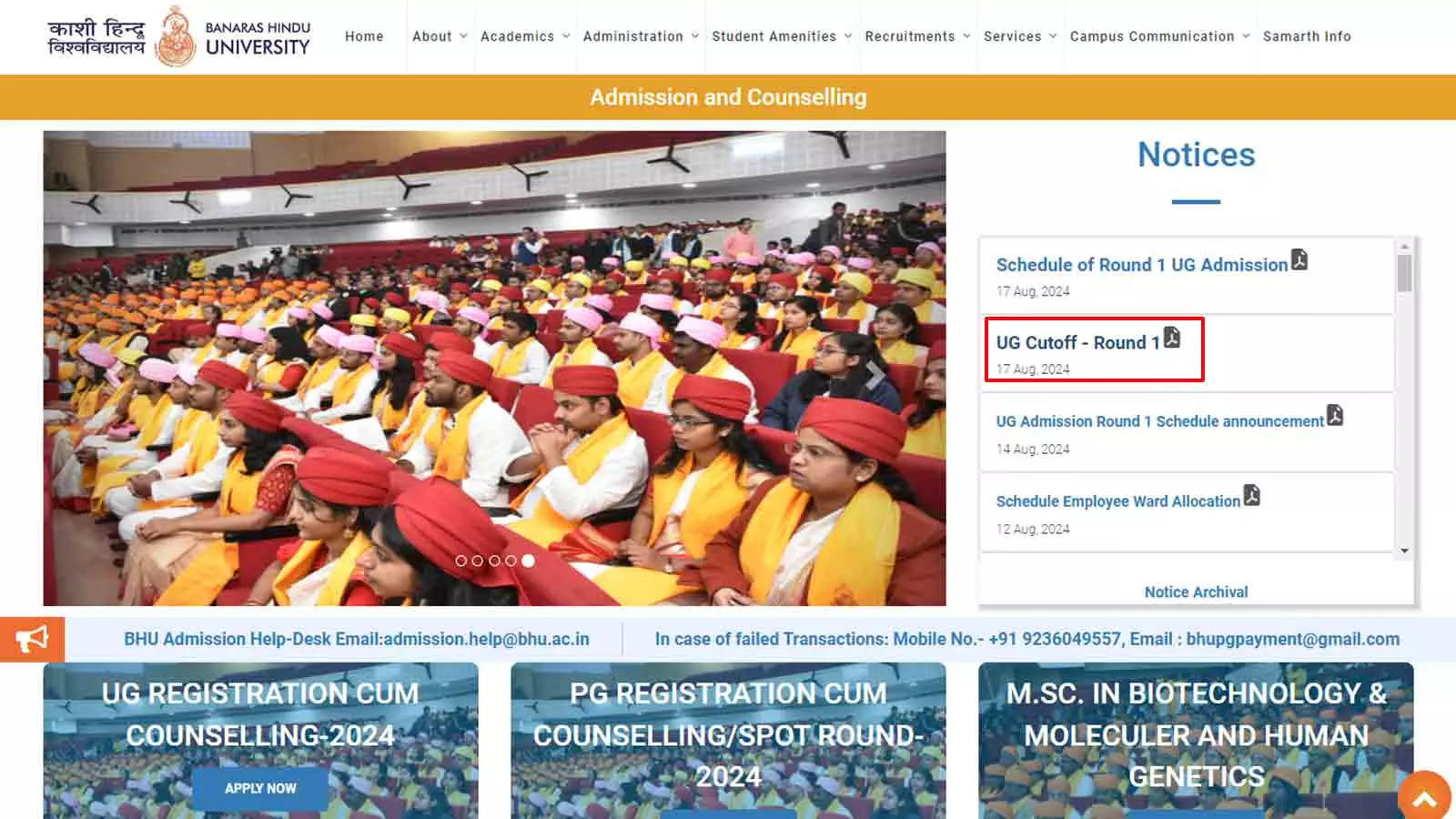Open the About menu item
The image size is (1456, 819).
pyautogui.click(x=432, y=36)
